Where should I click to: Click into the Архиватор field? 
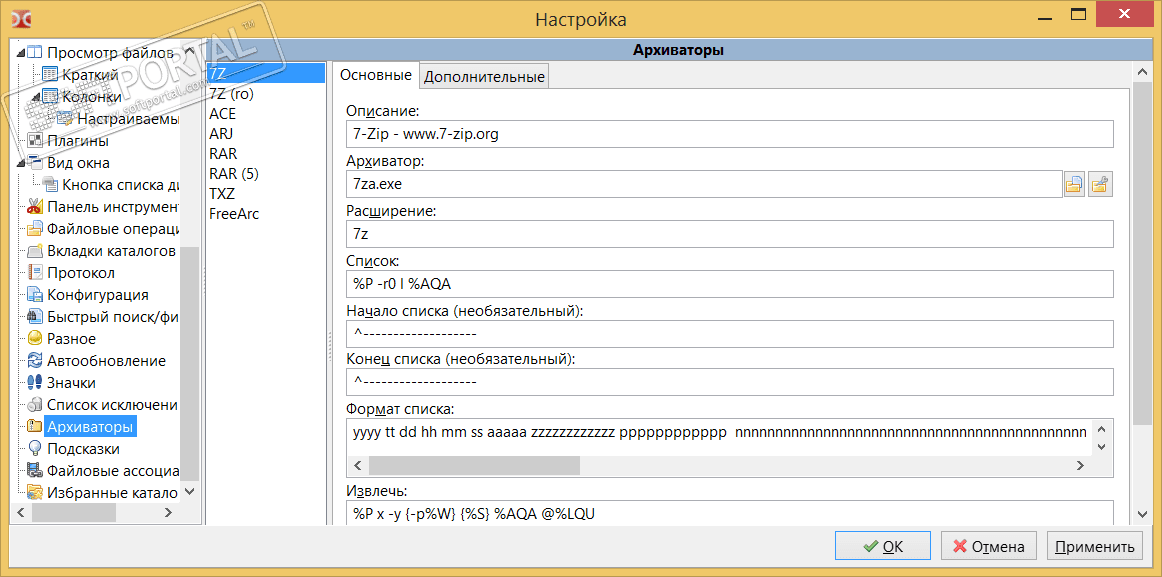(x=704, y=184)
